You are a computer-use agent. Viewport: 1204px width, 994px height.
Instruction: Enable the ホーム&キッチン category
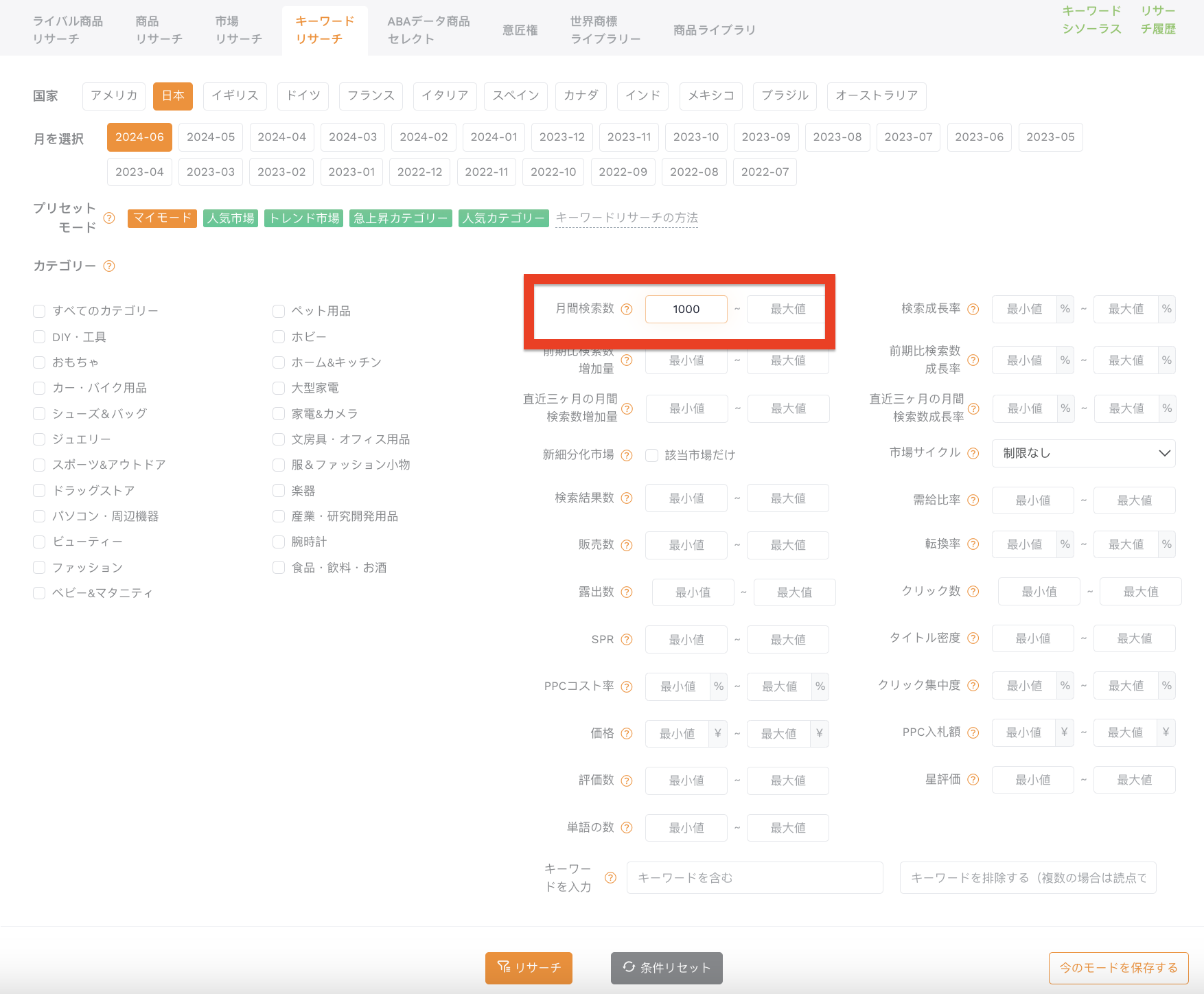pyautogui.click(x=279, y=362)
